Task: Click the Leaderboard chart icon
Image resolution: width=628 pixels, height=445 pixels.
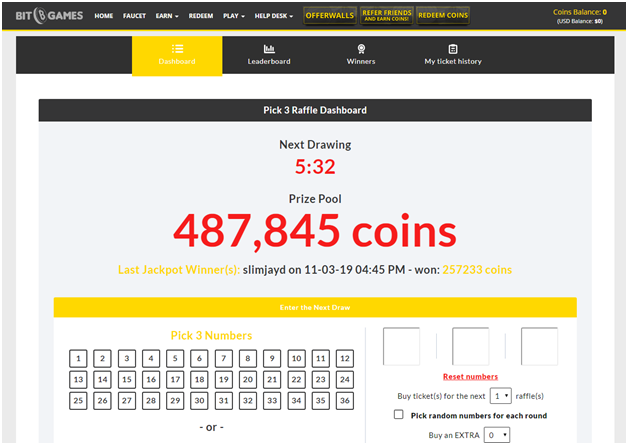Action: (x=269, y=49)
